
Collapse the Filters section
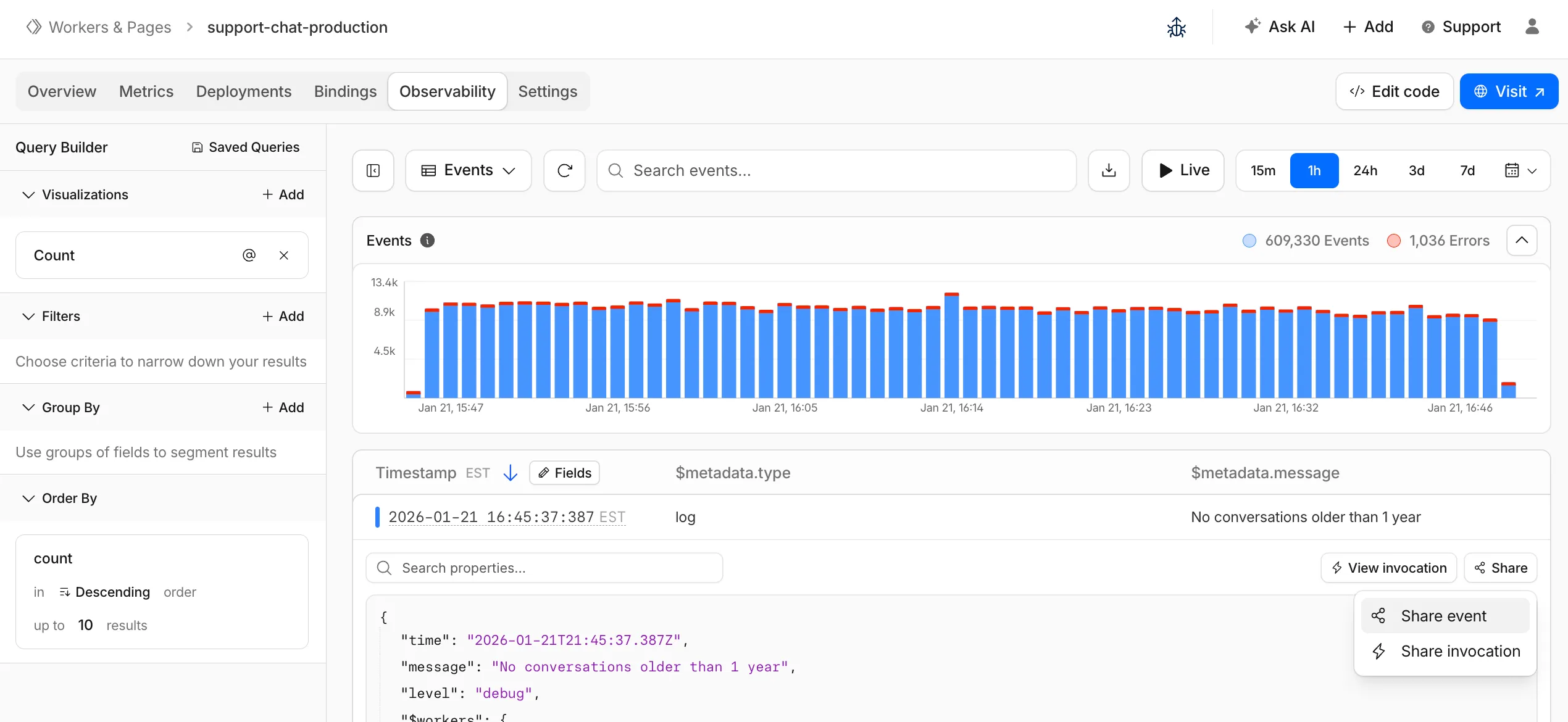coord(28,315)
